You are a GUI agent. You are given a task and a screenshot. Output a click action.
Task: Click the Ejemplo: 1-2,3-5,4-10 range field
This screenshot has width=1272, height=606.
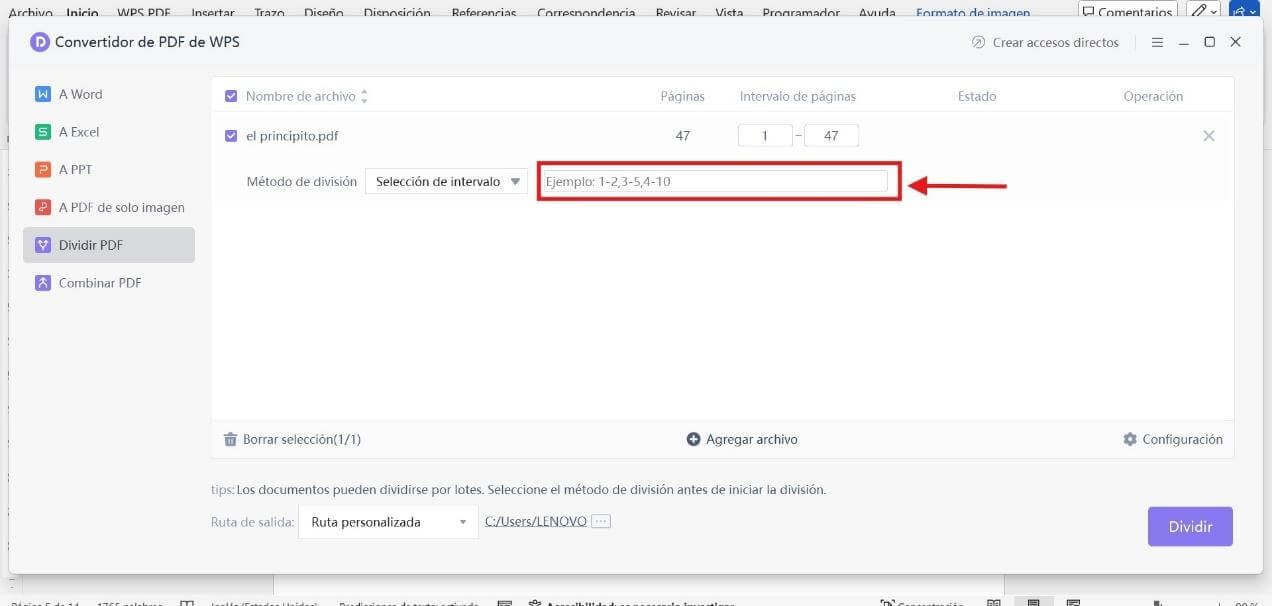click(714, 182)
